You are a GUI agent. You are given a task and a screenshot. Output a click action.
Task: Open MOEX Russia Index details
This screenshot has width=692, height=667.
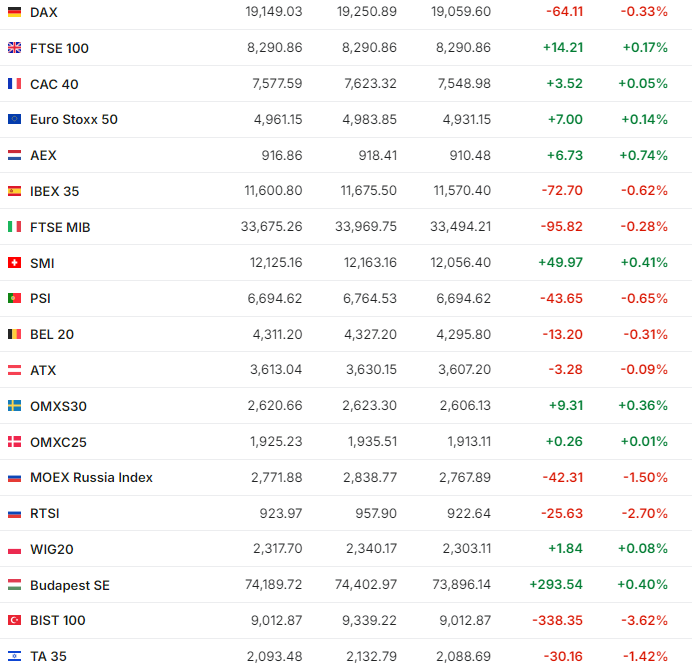(91, 478)
